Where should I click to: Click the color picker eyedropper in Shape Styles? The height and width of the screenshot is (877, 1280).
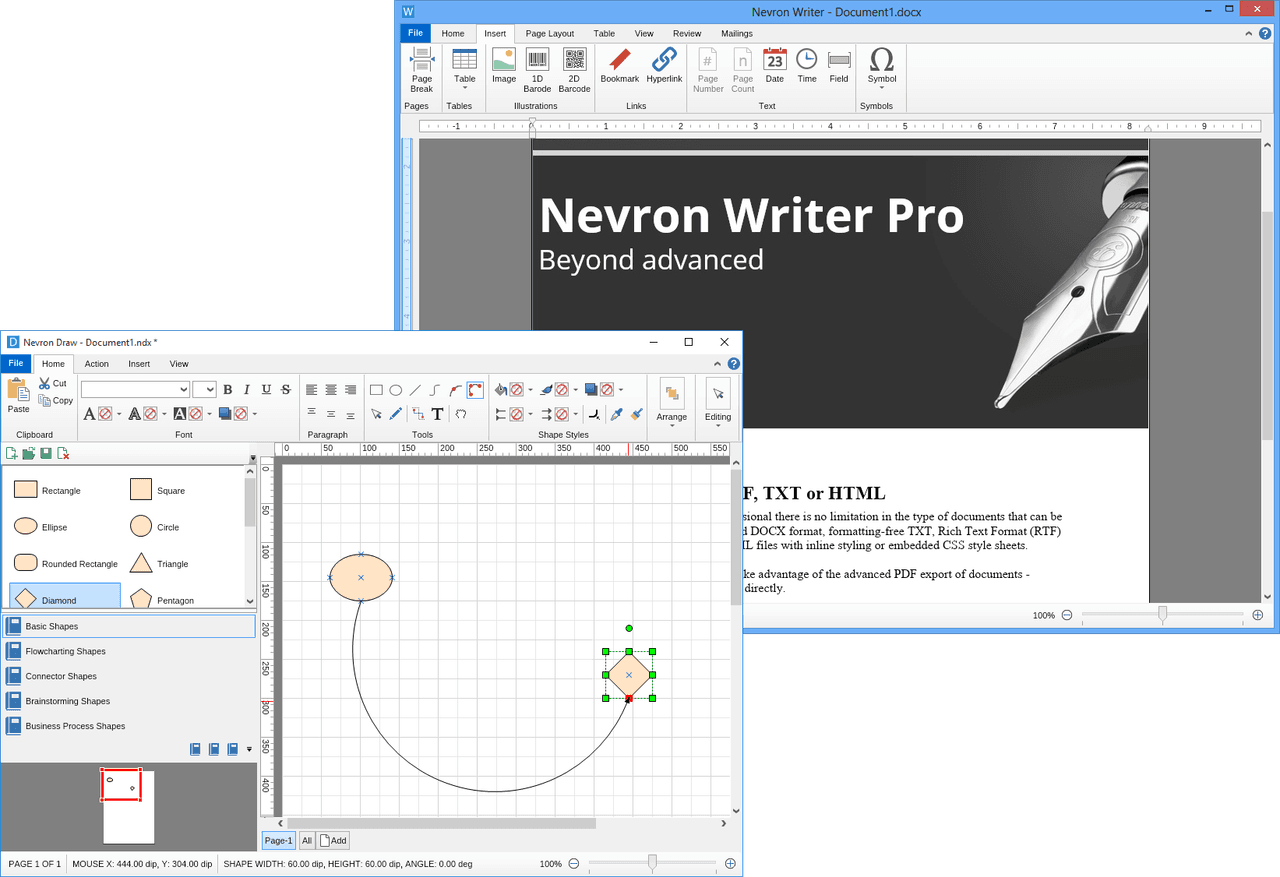click(617, 413)
